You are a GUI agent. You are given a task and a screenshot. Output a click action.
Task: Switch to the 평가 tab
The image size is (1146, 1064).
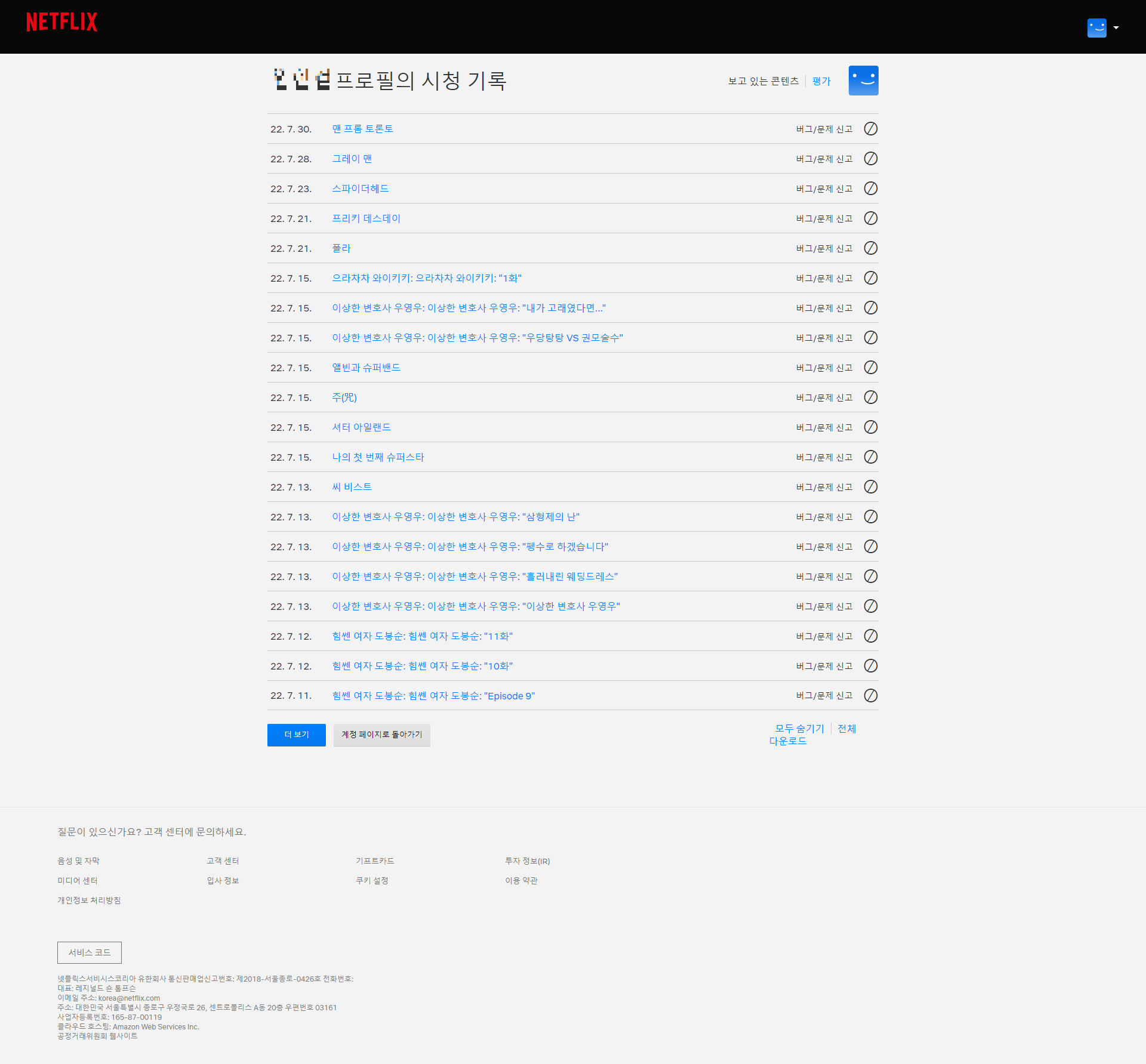tap(821, 81)
